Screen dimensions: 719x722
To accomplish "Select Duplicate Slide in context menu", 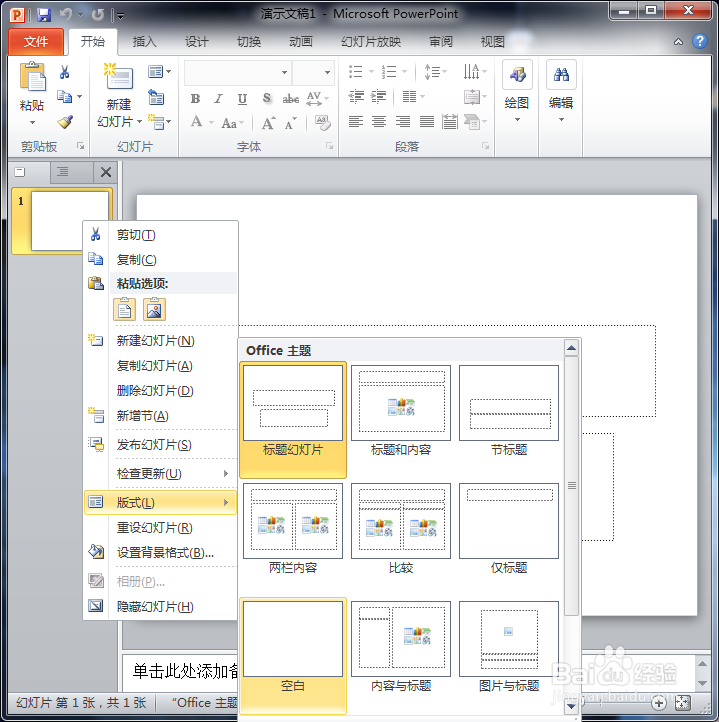I will pos(161,366).
